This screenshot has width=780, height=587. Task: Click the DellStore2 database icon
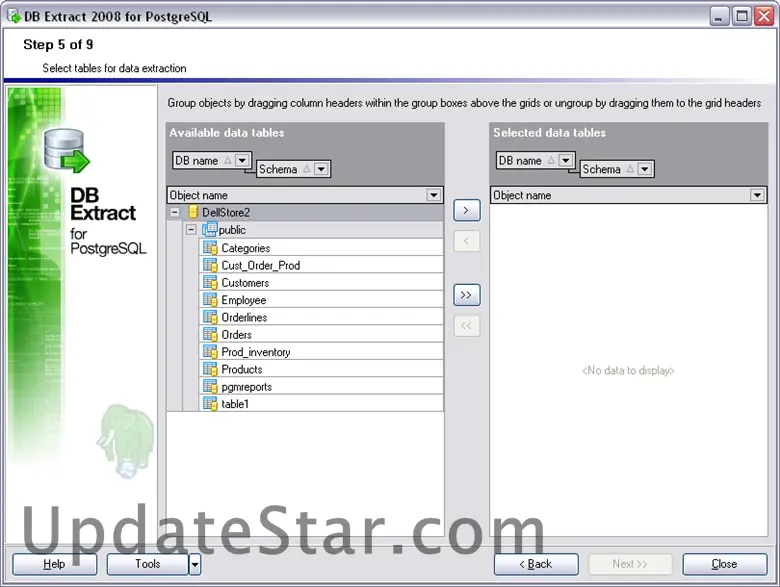pyautogui.click(x=193, y=212)
